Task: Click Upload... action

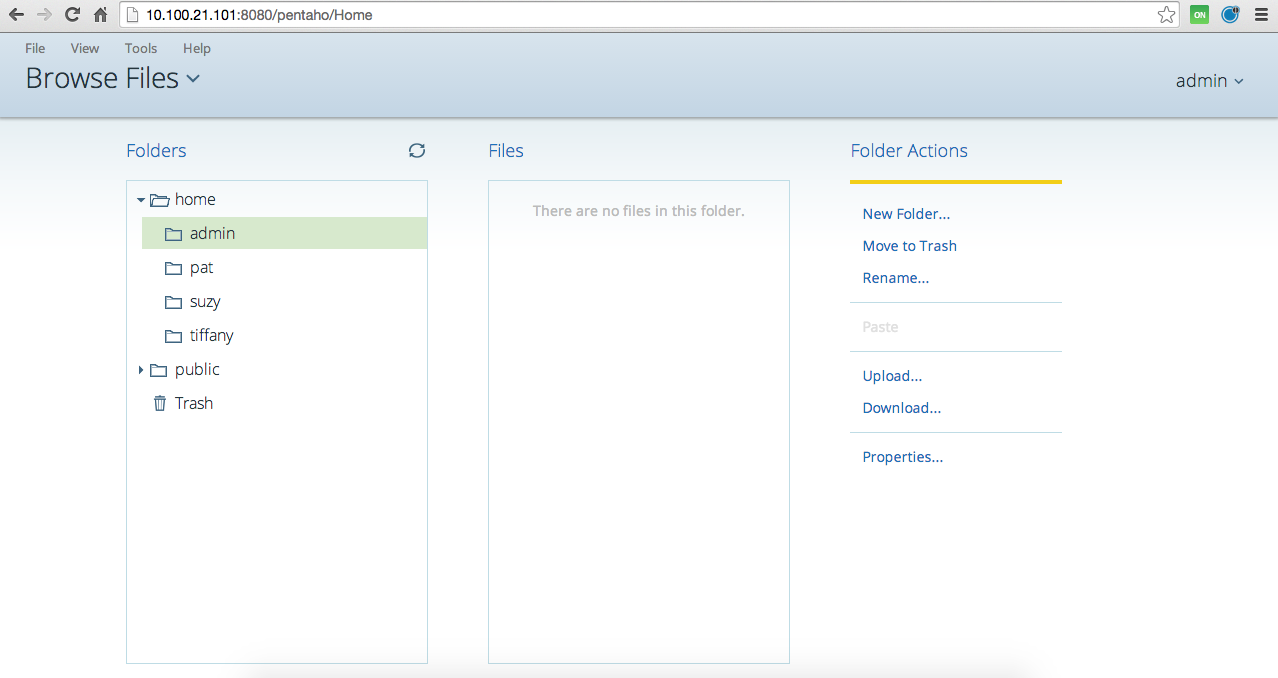Action: [x=892, y=376]
